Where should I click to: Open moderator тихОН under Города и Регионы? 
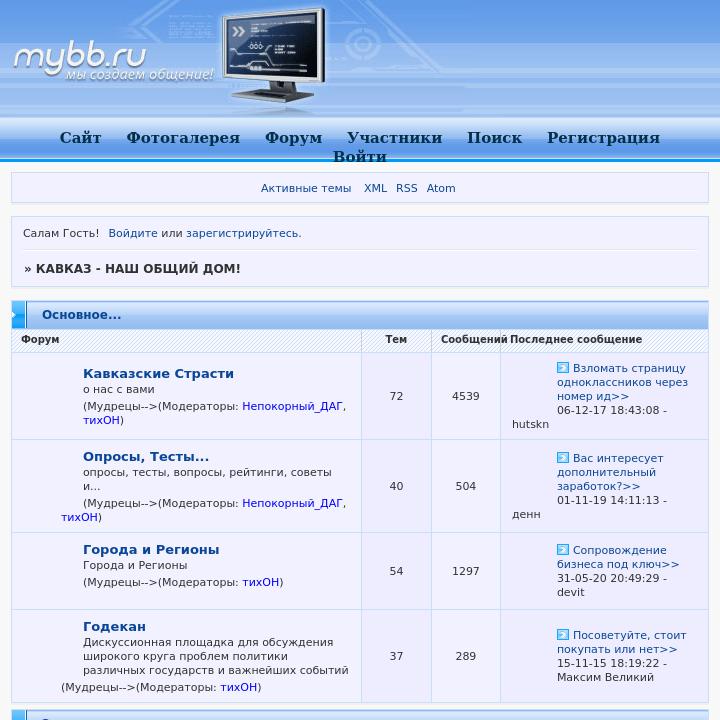[261, 582]
